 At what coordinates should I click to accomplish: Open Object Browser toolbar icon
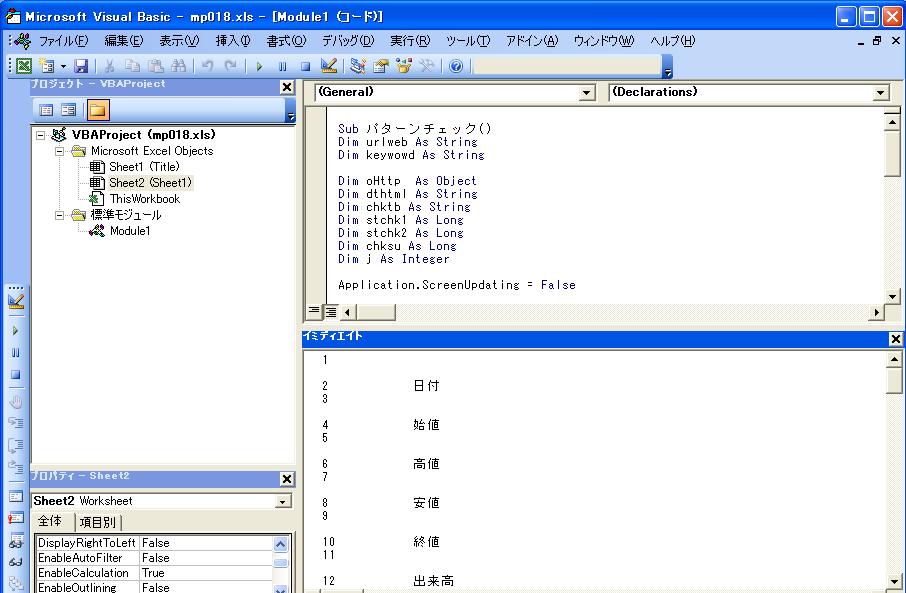[403, 66]
